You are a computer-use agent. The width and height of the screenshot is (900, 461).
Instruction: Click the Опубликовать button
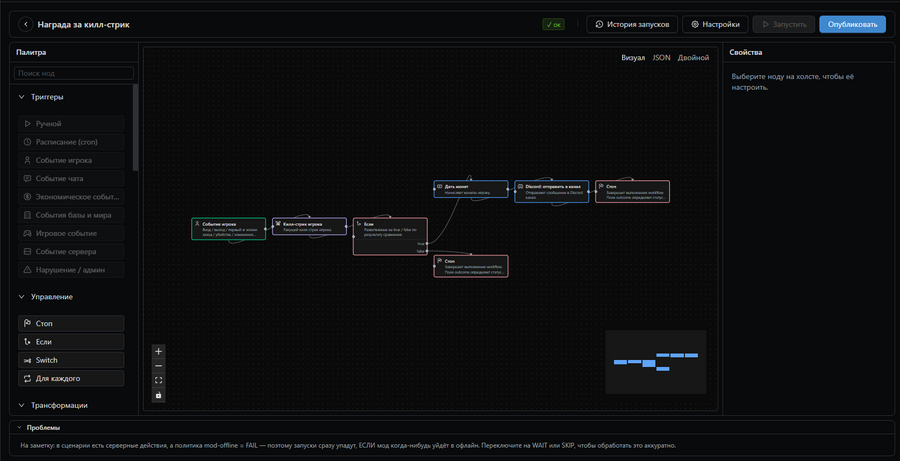point(852,25)
